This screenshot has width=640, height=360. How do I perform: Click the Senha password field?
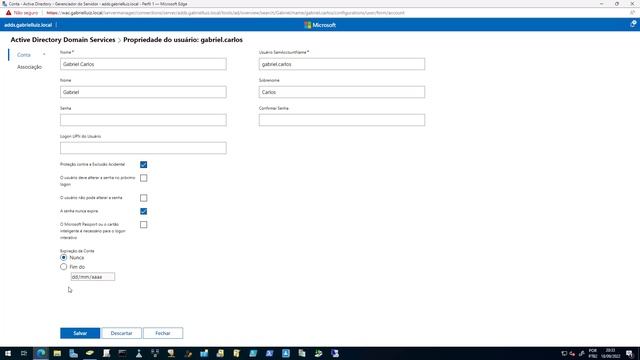[143, 120]
